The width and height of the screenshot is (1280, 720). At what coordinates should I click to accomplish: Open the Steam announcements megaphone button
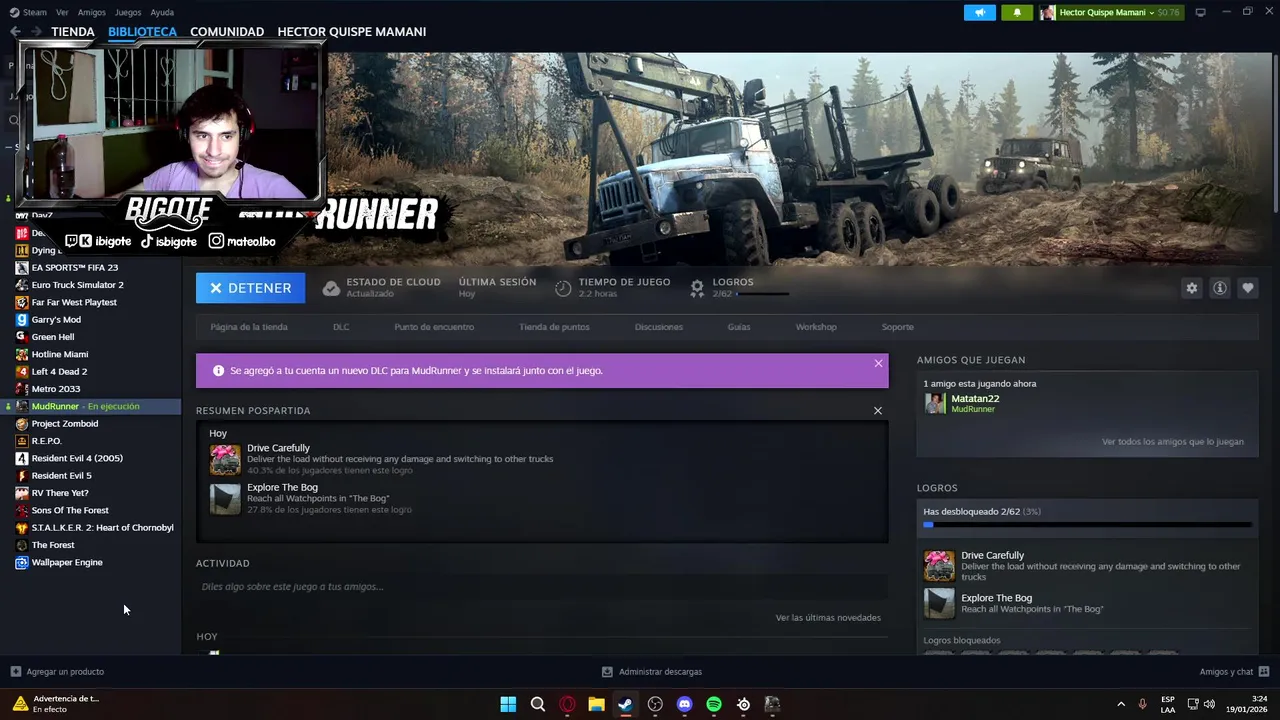pos(980,12)
